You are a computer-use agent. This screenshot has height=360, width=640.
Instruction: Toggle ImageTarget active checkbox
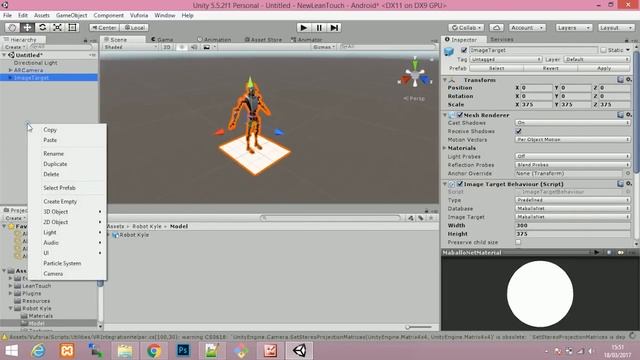464,50
